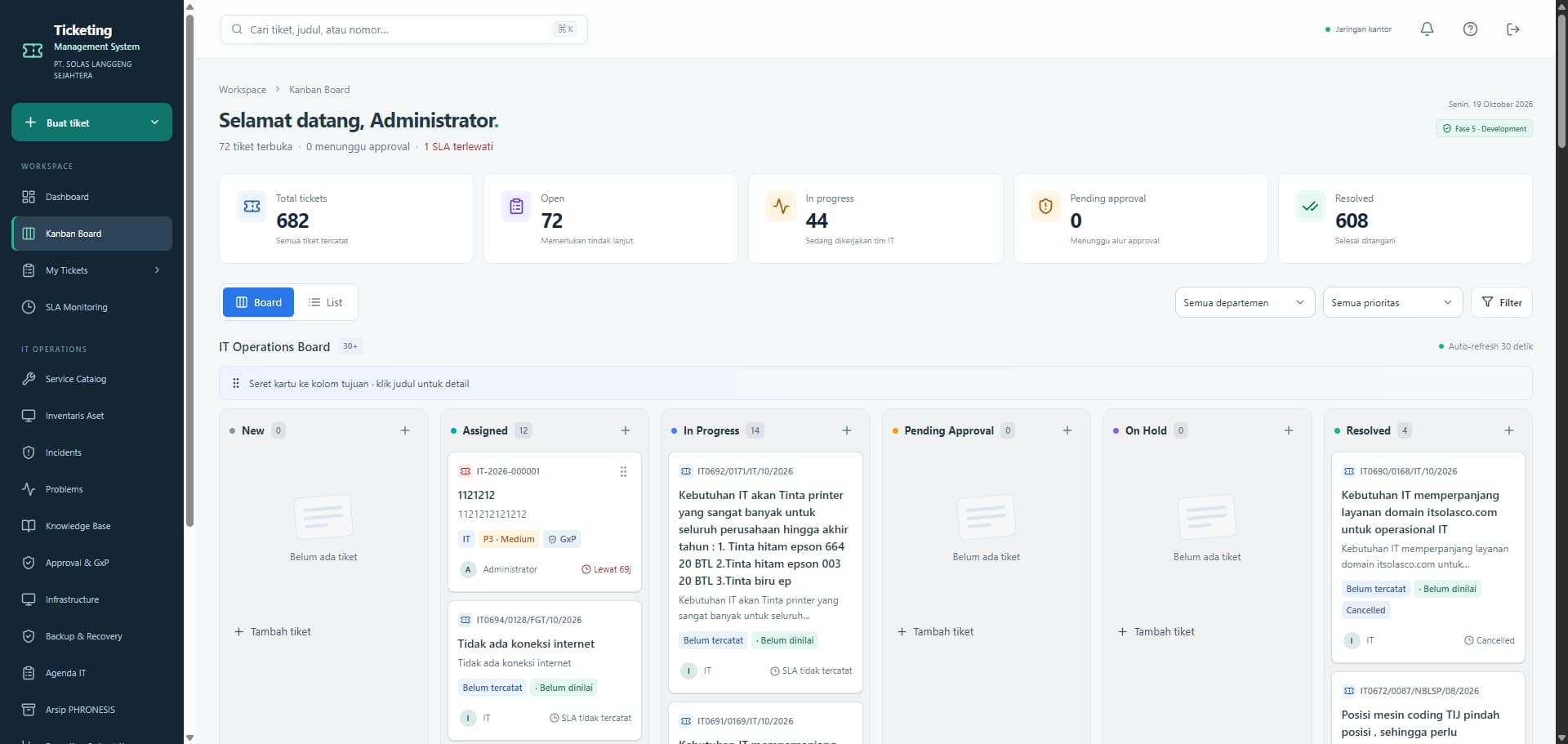Screen dimensions: 1568x744
Task: Click the Open tickets clipboard icon
Action: [x=516, y=207]
